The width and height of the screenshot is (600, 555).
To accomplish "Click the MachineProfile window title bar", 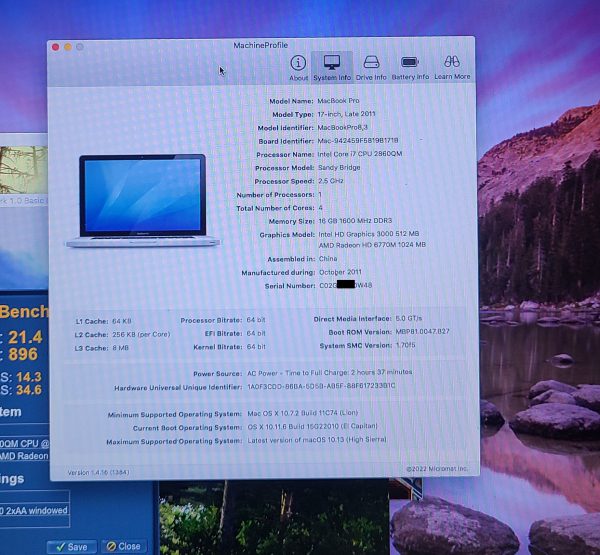I will (260, 46).
